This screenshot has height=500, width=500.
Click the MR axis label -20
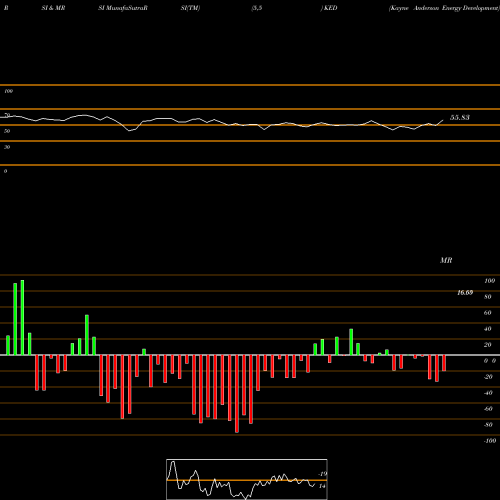click(488, 377)
